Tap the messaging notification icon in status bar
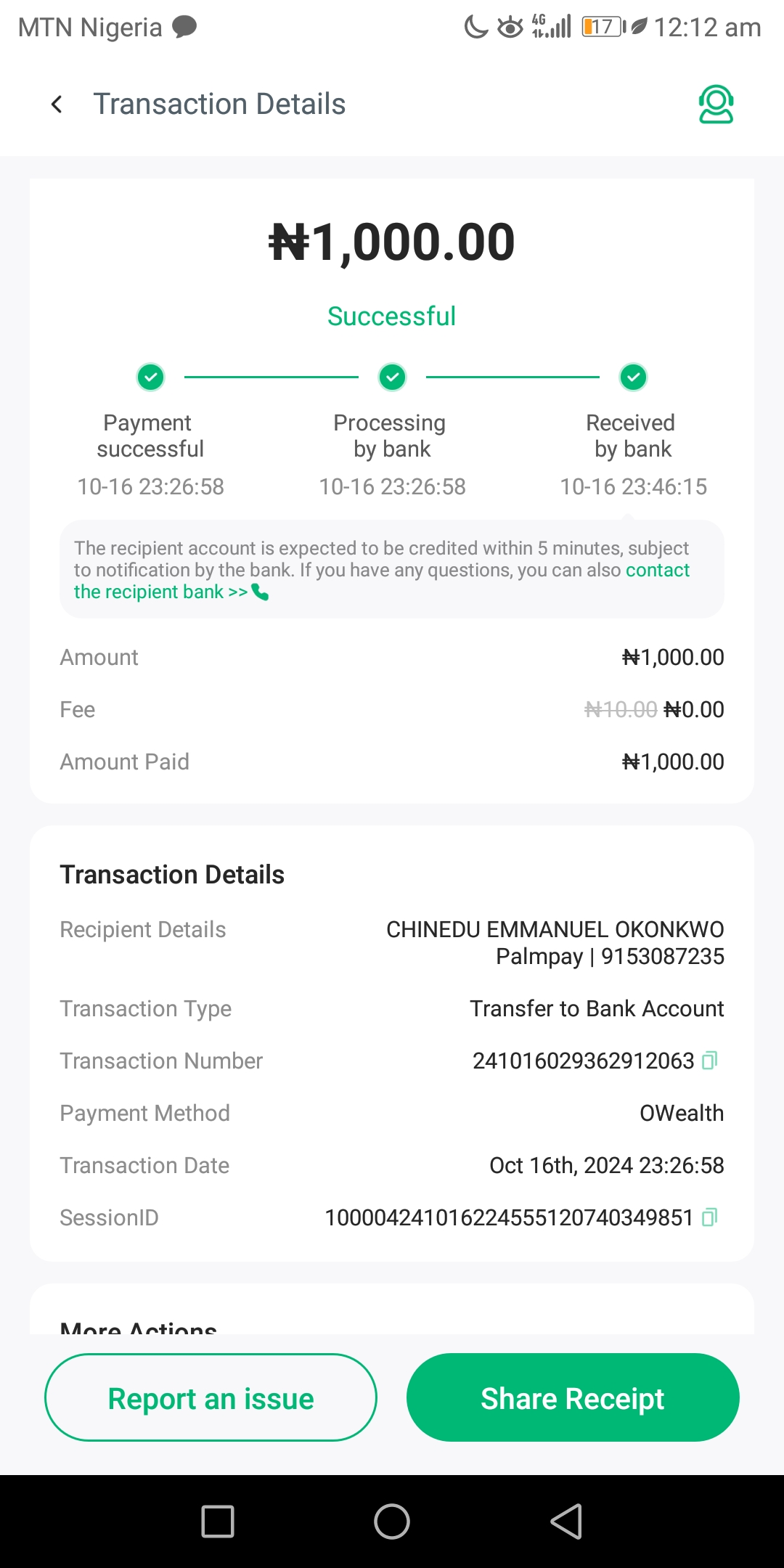784x1568 pixels. (x=184, y=28)
